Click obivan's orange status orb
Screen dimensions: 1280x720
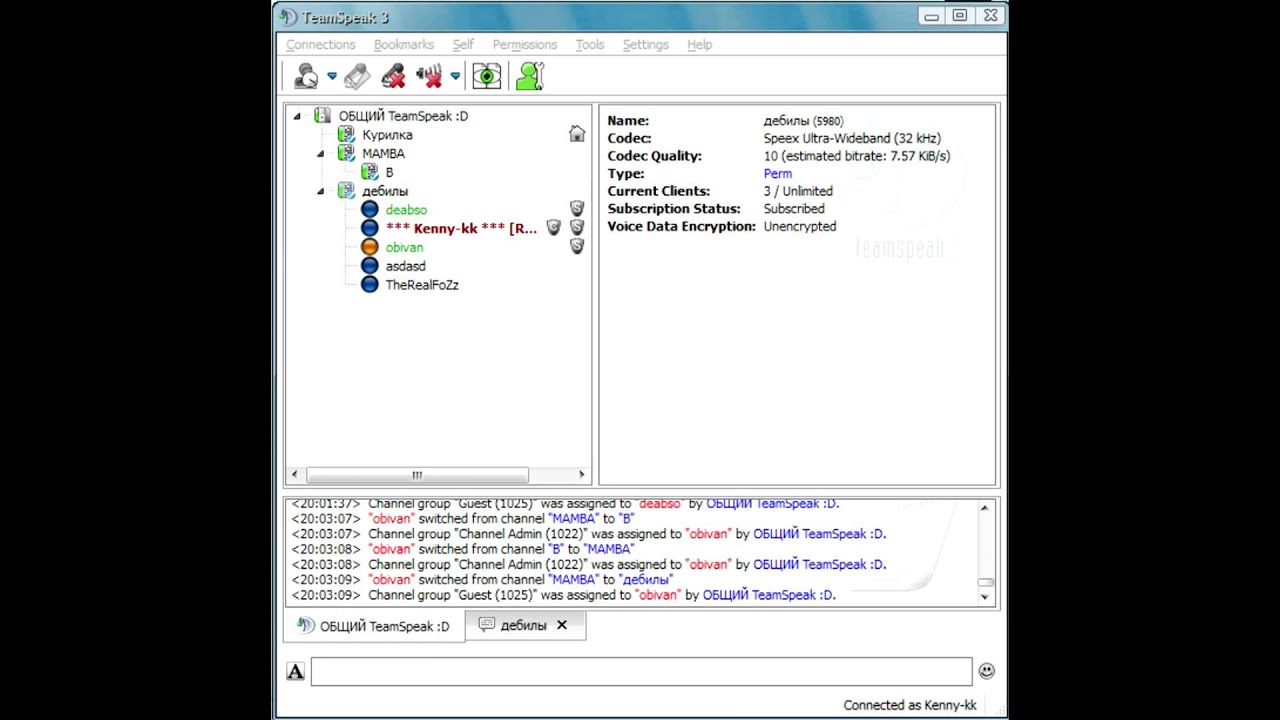coord(370,247)
